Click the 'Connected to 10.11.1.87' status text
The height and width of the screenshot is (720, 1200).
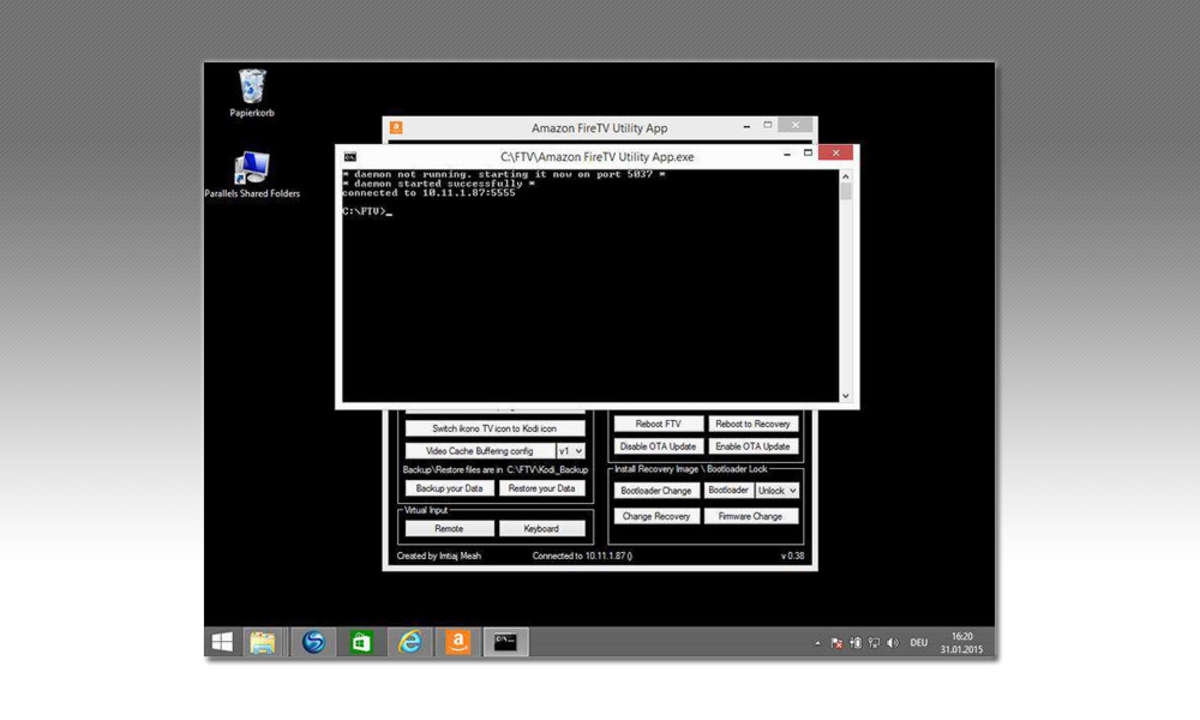click(x=582, y=555)
